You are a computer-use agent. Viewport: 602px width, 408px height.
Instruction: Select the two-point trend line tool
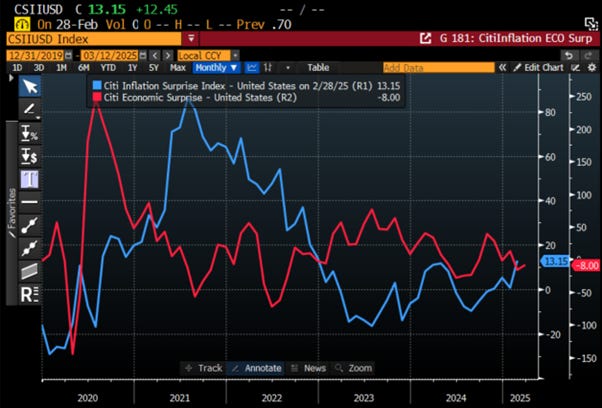click(x=30, y=225)
